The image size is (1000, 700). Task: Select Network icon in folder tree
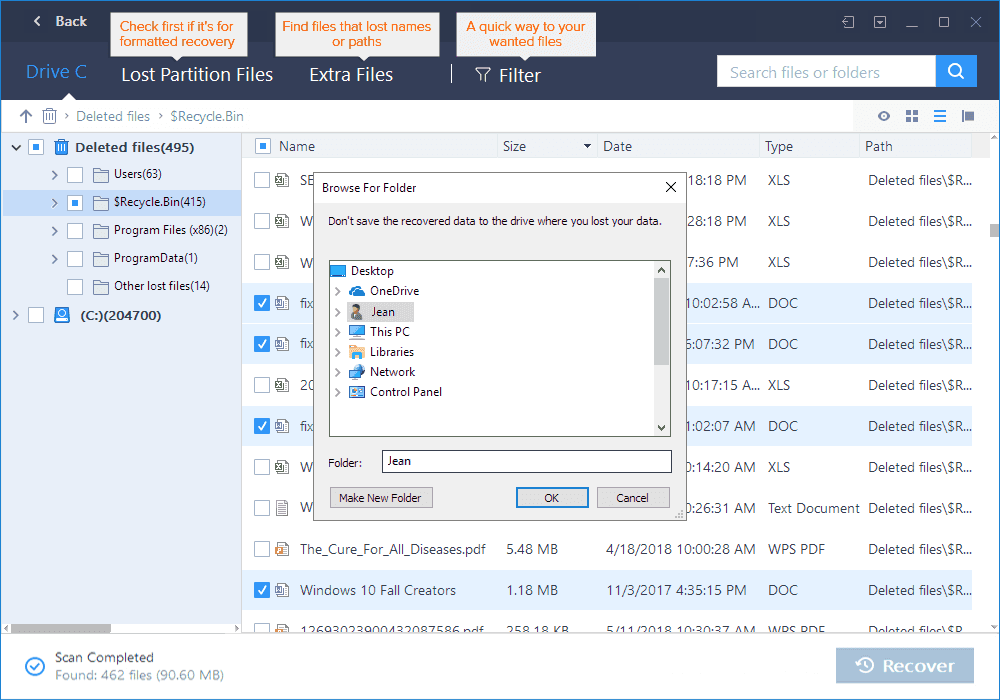coord(357,372)
